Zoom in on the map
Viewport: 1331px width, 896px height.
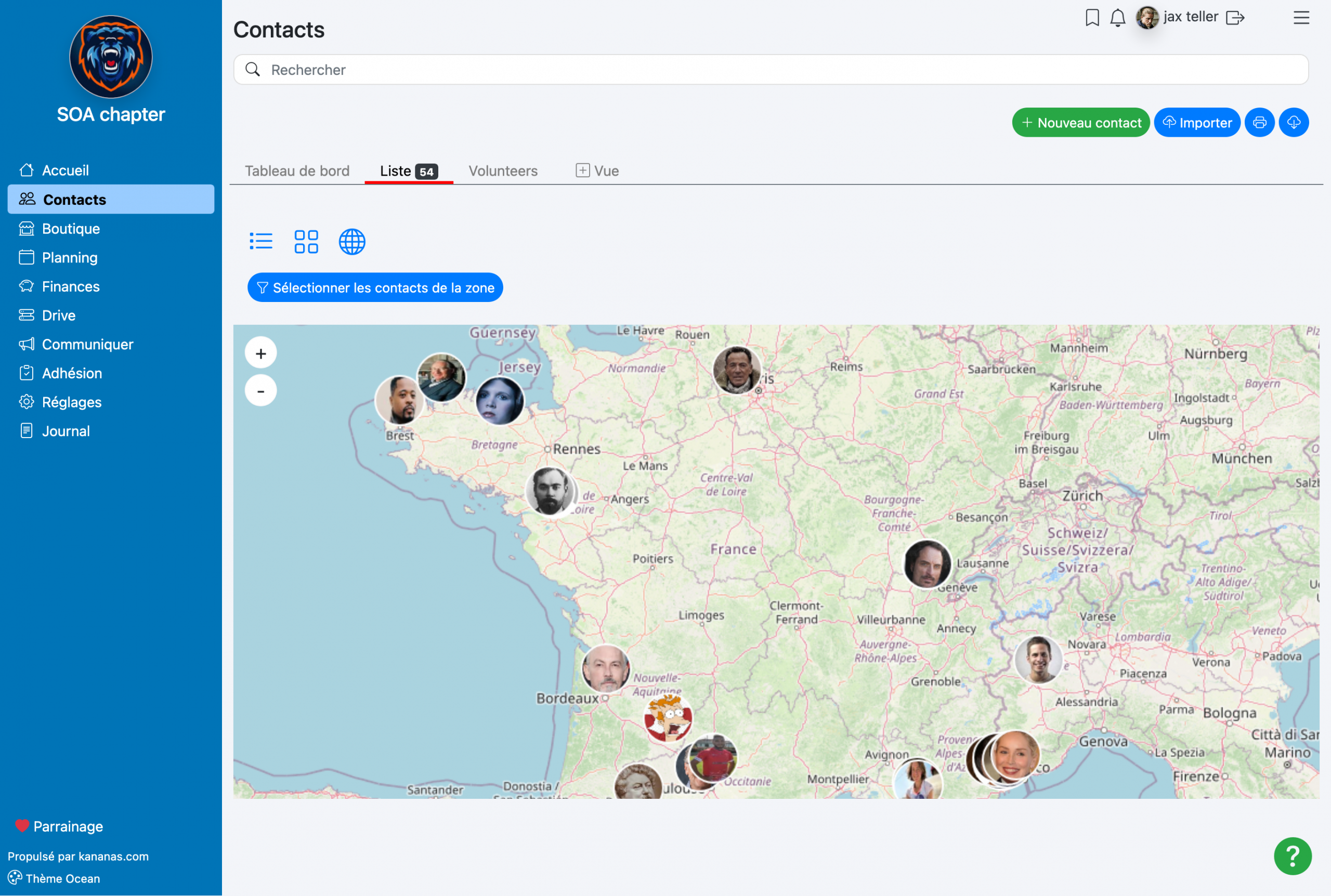tap(260, 353)
